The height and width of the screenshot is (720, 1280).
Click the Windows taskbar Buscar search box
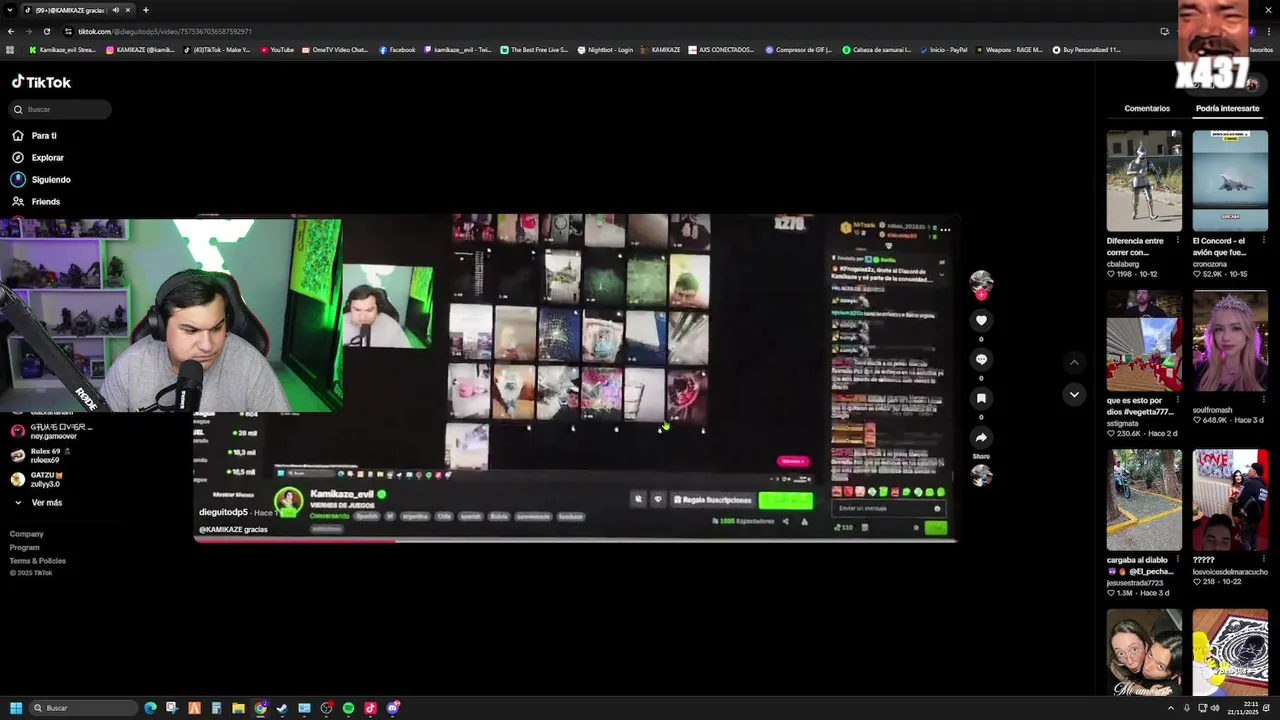pos(84,708)
